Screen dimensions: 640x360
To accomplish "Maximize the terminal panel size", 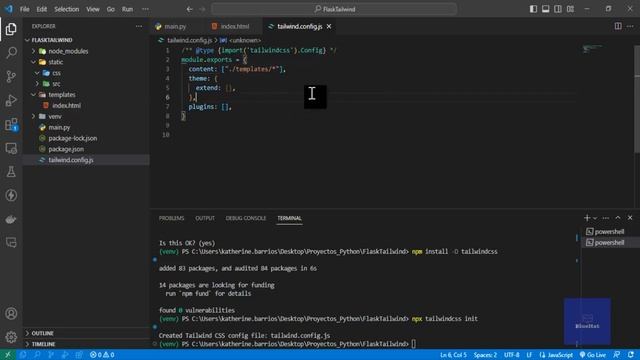I will (x=618, y=218).
